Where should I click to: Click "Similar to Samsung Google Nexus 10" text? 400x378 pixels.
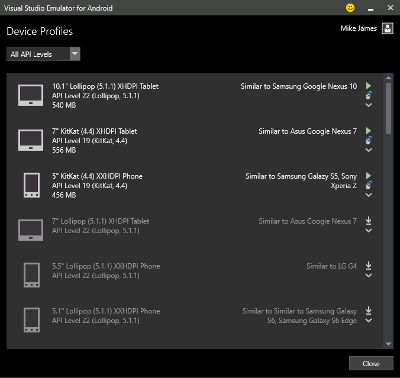[x=299, y=86]
